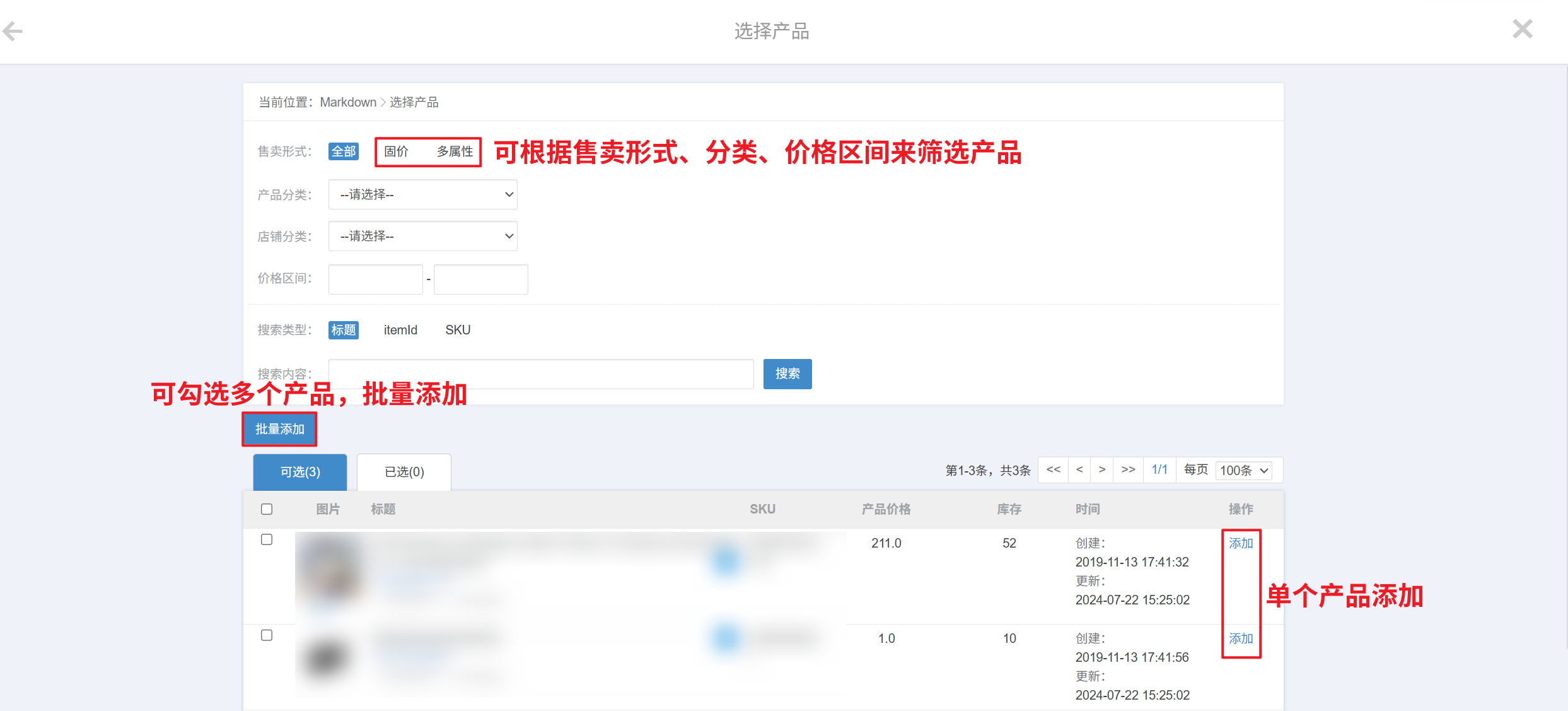The height and width of the screenshot is (711, 1568).
Task: Go to next page arrow
Action: pyautogui.click(x=1101, y=469)
